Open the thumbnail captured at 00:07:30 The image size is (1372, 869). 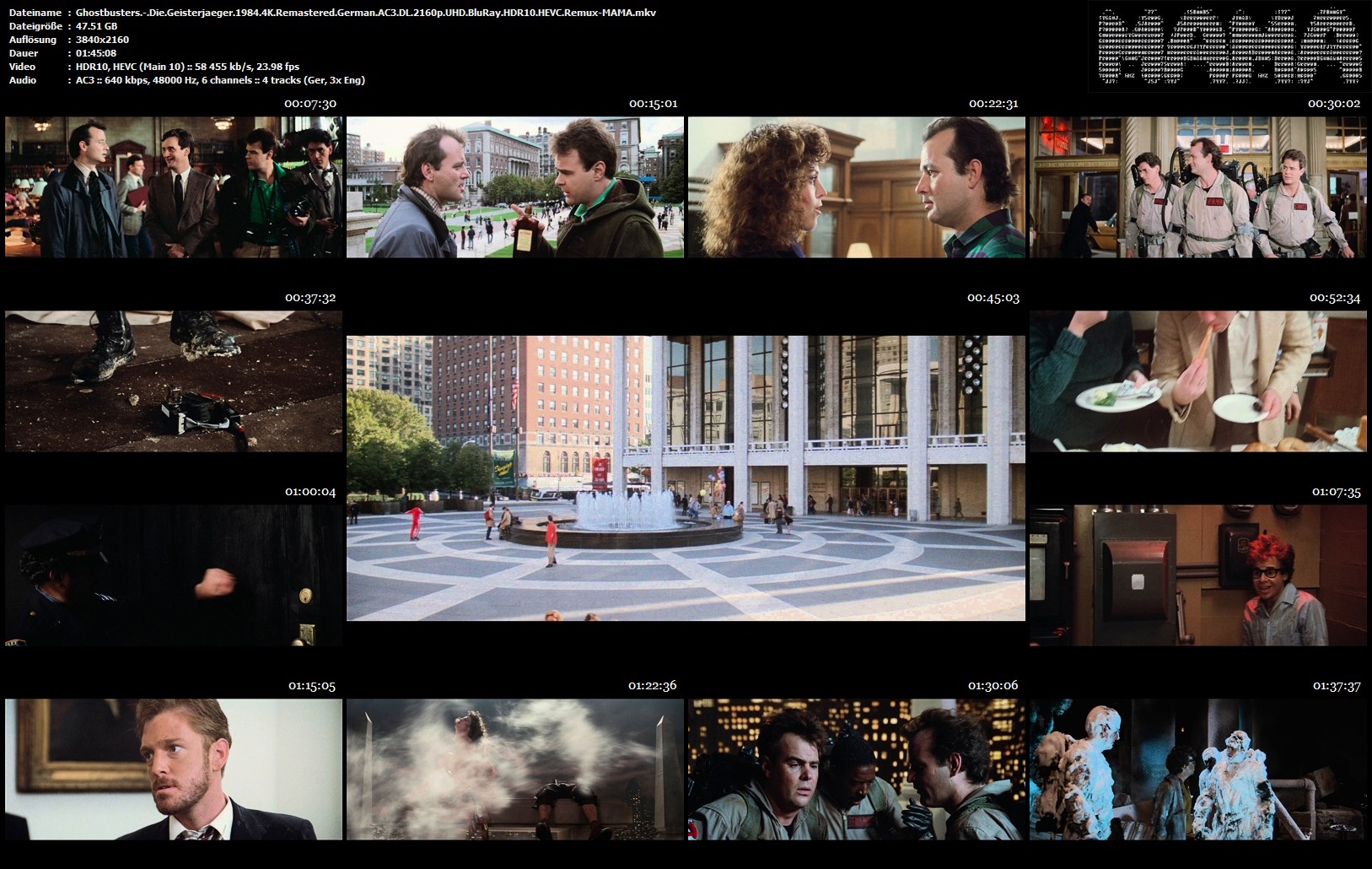point(174,187)
